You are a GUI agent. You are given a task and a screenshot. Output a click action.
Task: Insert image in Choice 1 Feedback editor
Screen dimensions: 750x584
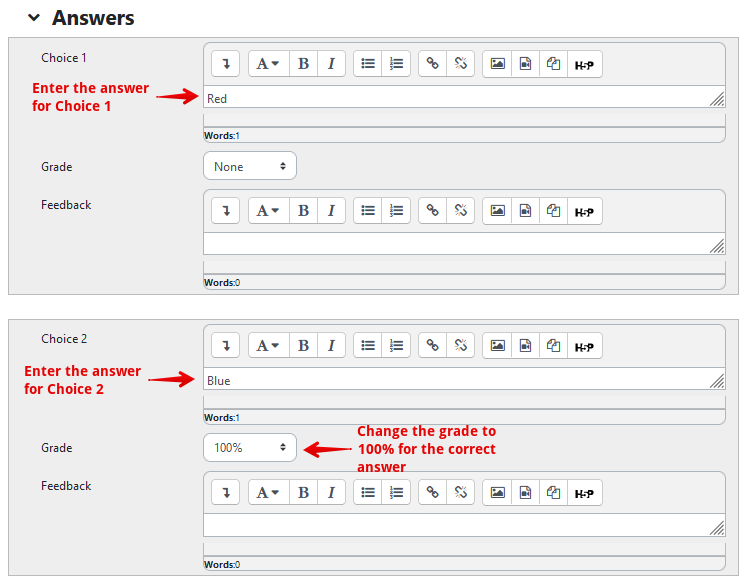click(x=497, y=211)
